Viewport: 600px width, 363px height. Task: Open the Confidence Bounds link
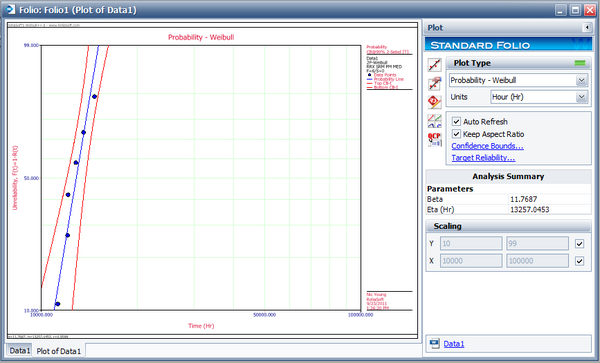click(x=488, y=146)
